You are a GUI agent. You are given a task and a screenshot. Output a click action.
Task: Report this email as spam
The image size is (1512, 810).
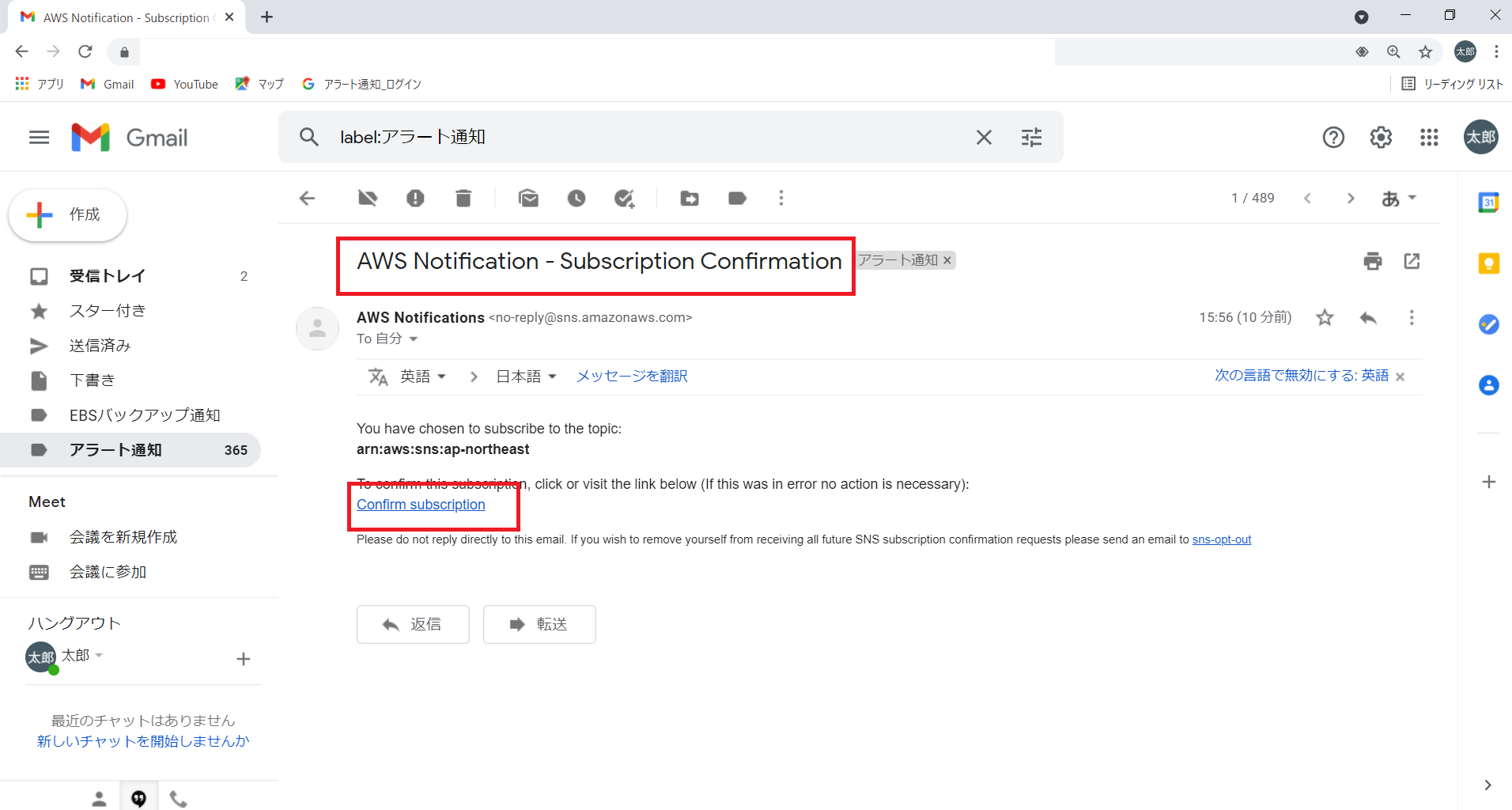pos(415,198)
